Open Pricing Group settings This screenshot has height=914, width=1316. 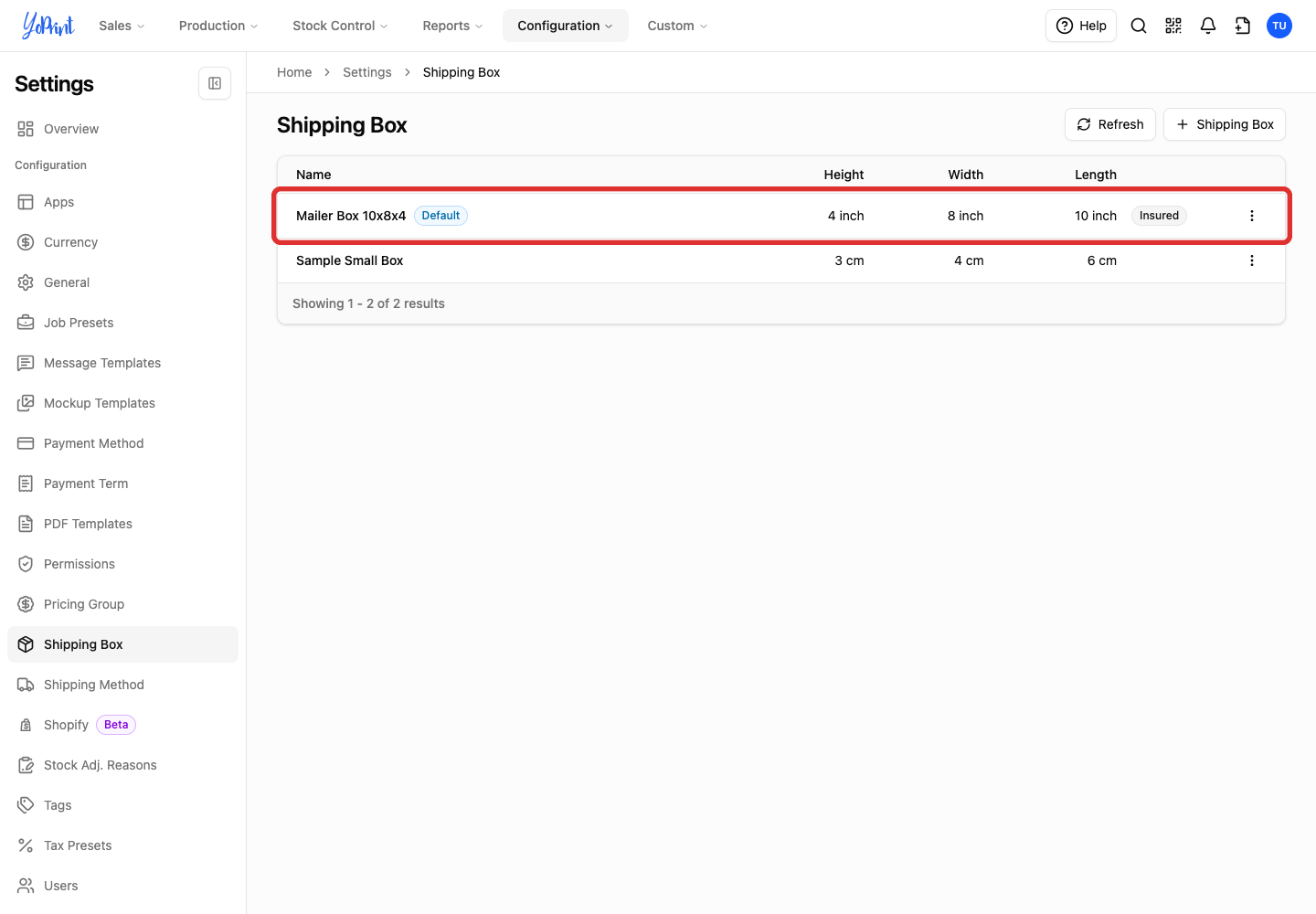(122, 604)
